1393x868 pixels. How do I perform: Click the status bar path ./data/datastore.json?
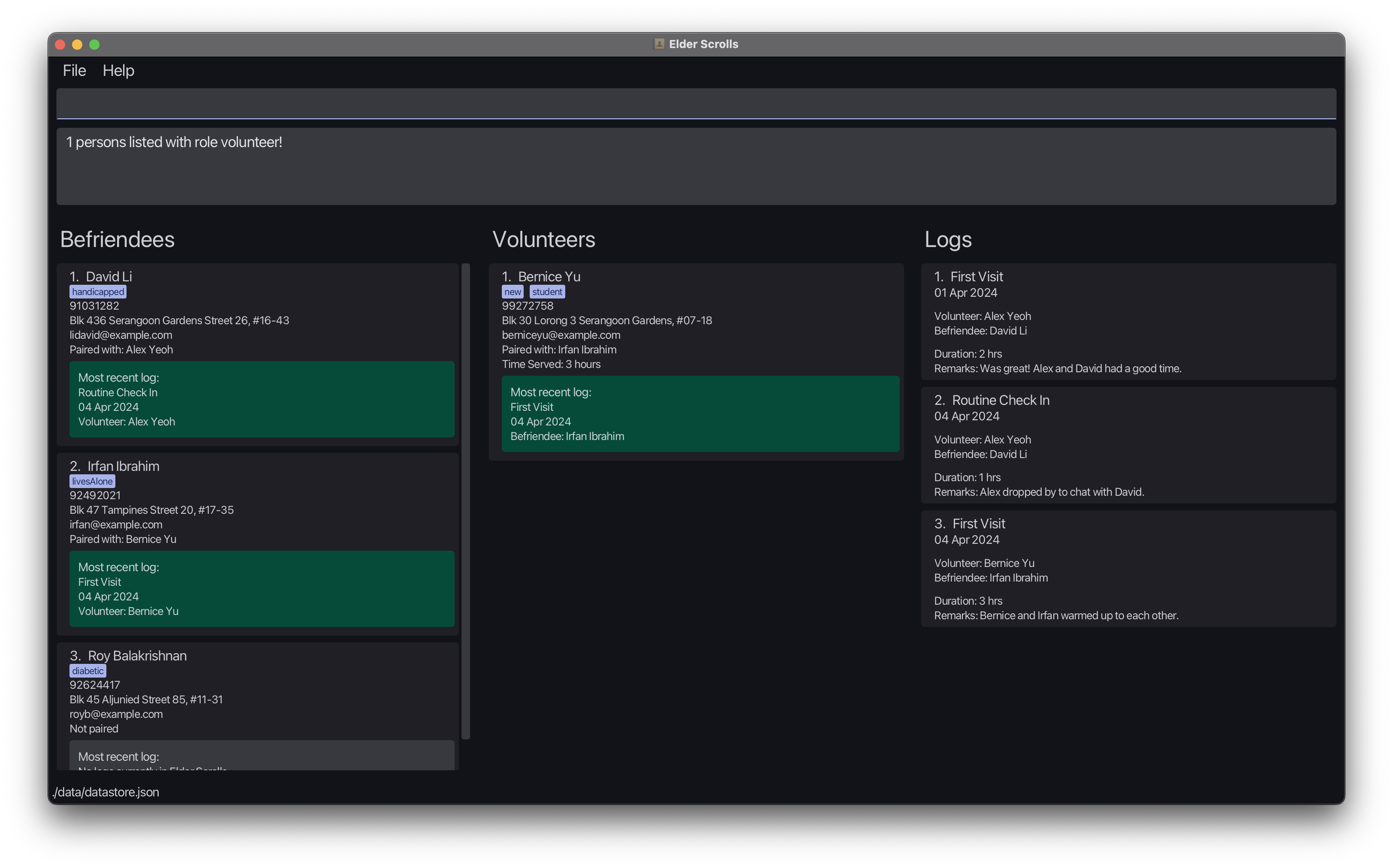point(106,792)
